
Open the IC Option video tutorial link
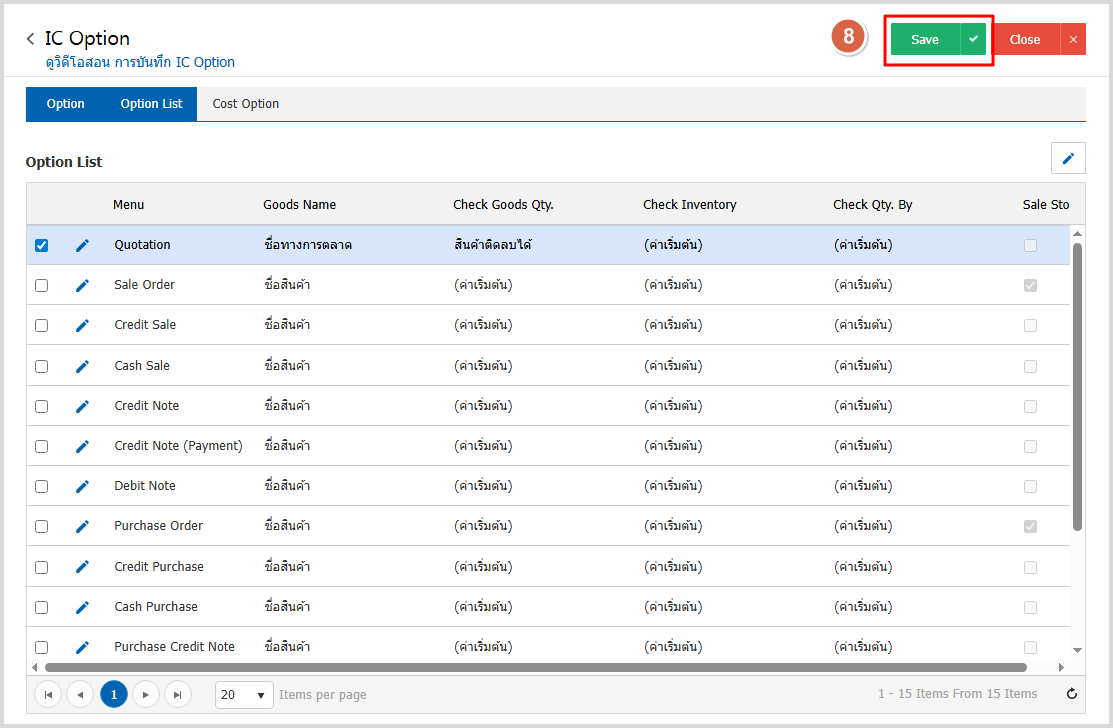(141, 62)
